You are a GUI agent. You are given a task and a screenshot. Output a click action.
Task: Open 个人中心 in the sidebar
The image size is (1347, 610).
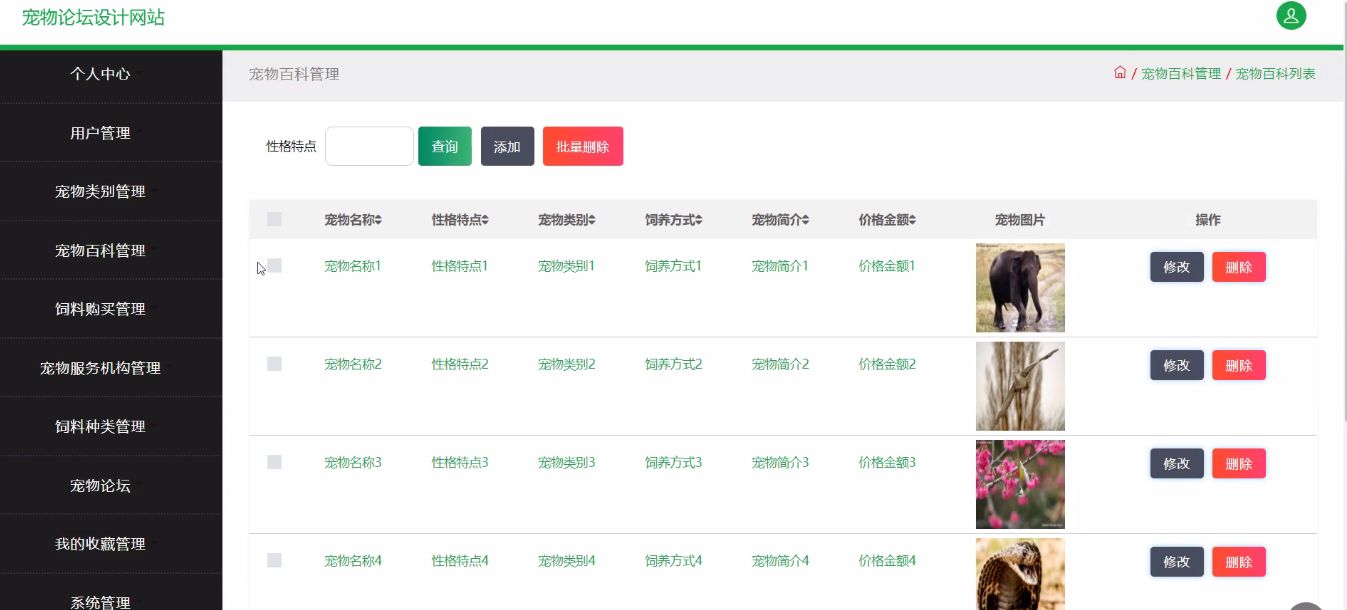(100, 74)
